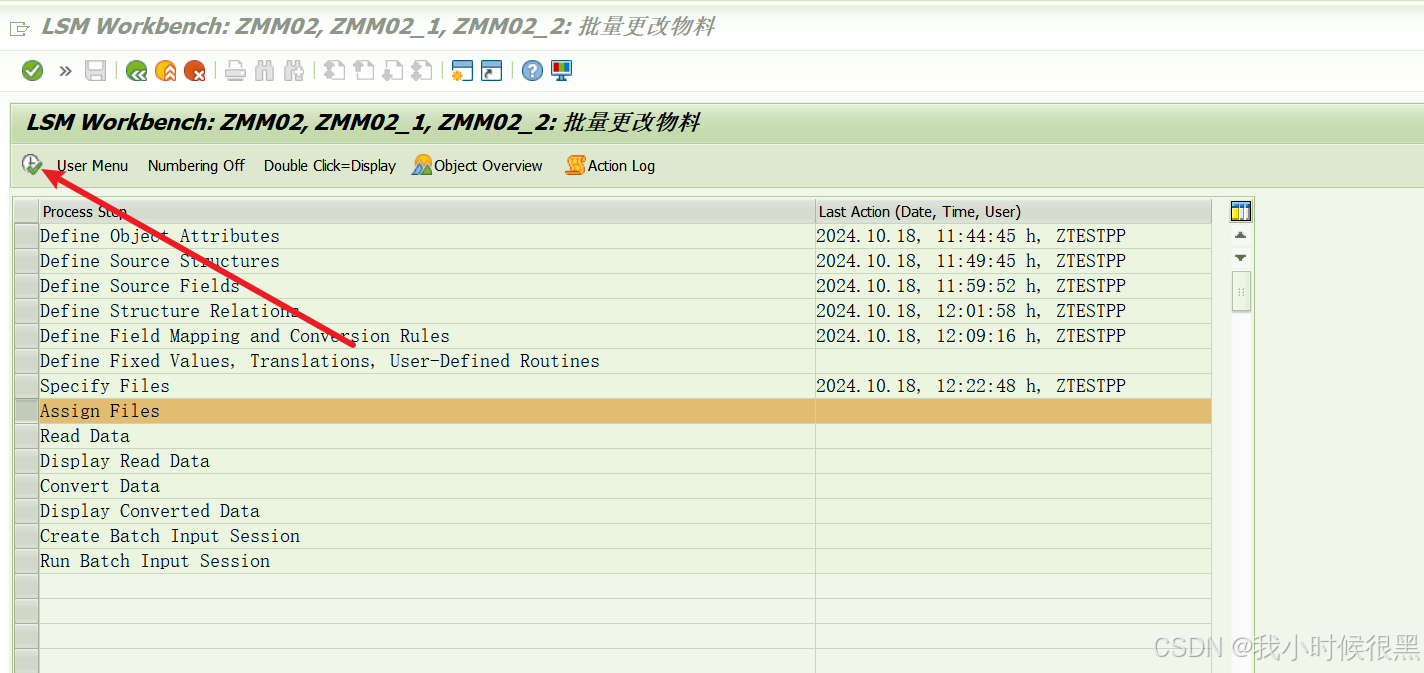
Task: Click the 12:22:48 last action cell
Action: pyautogui.click(x=1013, y=386)
